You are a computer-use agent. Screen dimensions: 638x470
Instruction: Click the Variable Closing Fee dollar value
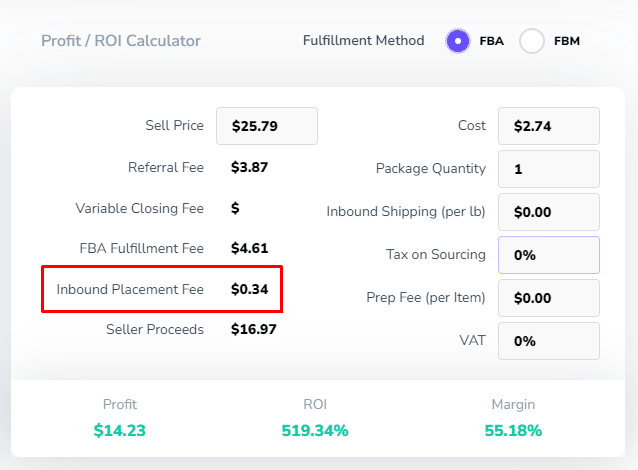coord(235,208)
